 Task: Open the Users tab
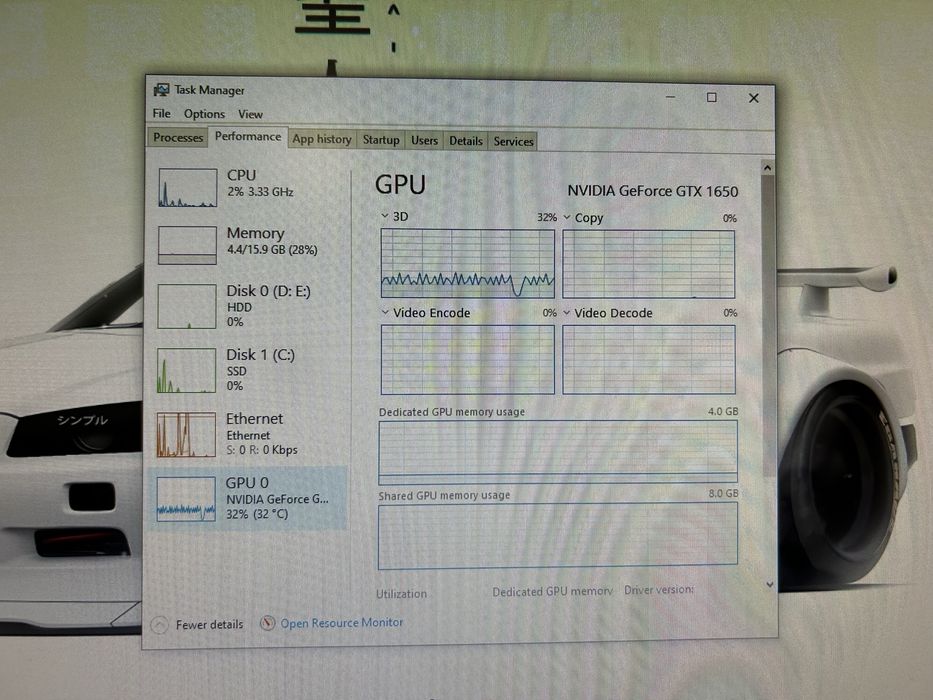point(424,140)
